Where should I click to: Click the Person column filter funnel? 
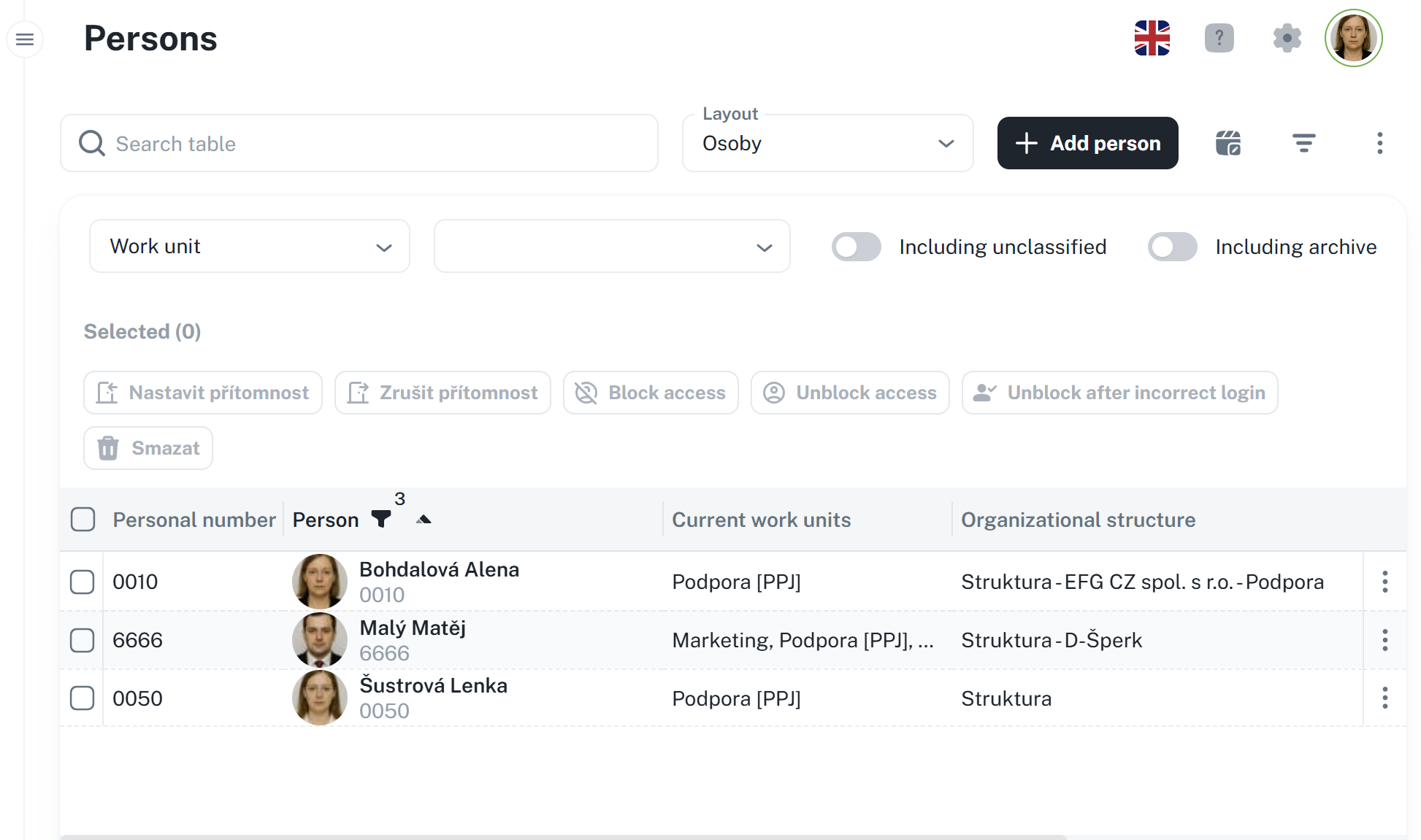tap(381, 519)
